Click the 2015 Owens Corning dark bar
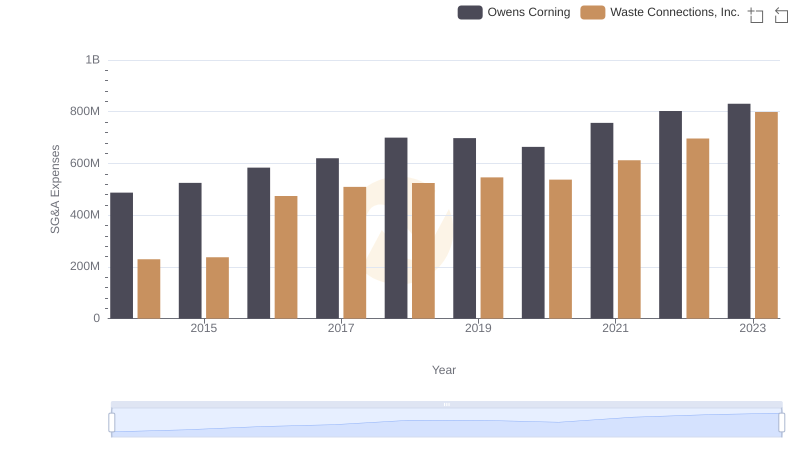The height and width of the screenshot is (461, 800). pyautogui.click(x=190, y=250)
